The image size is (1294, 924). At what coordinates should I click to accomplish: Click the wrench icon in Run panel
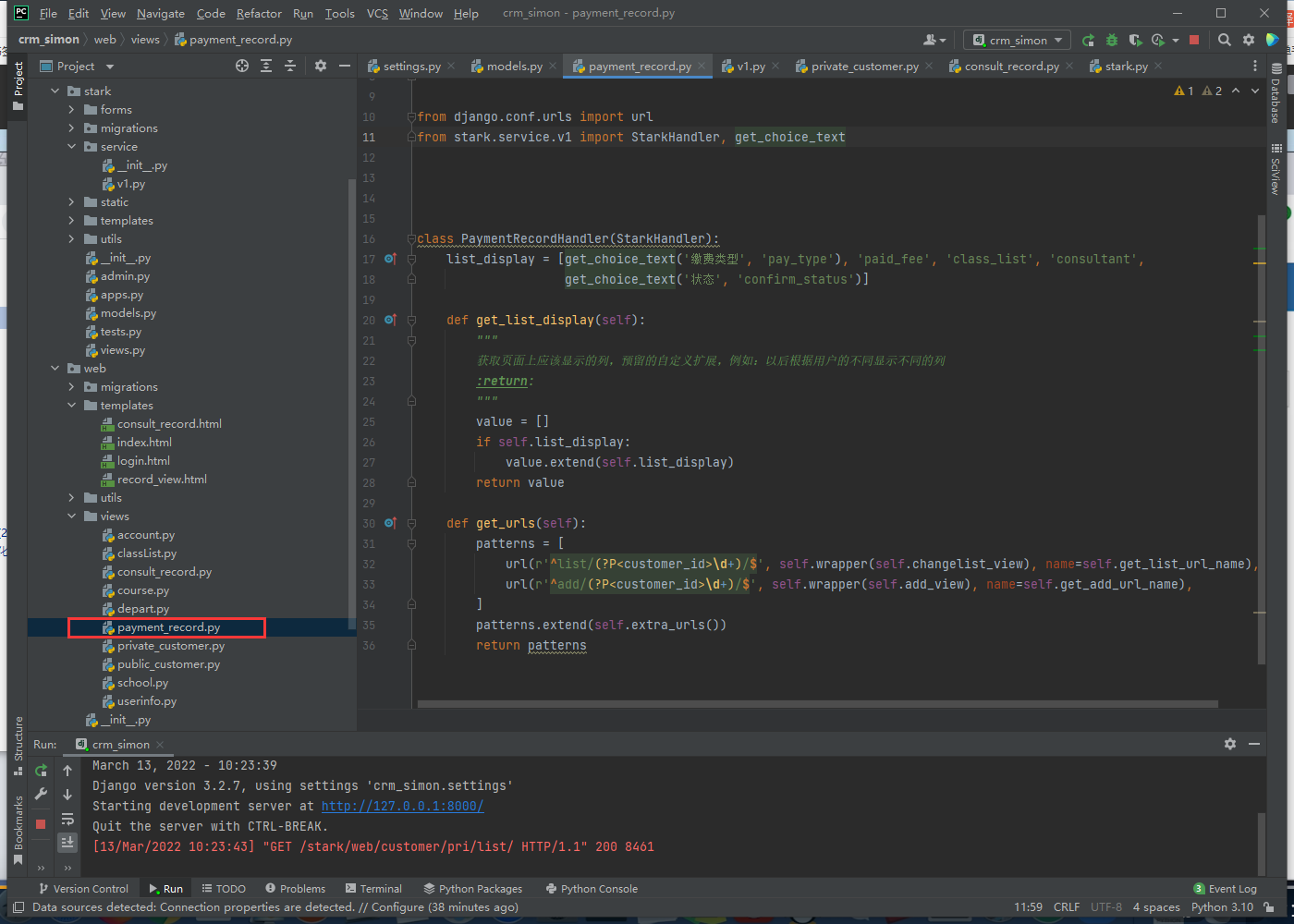(41, 794)
